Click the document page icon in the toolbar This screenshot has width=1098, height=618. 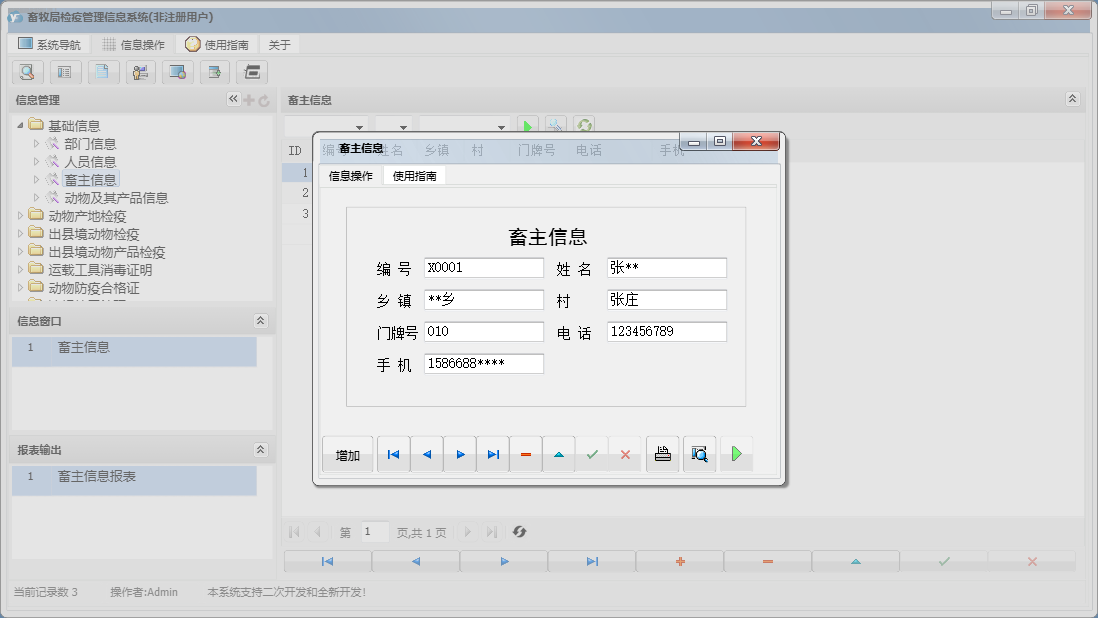tap(103, 72)
